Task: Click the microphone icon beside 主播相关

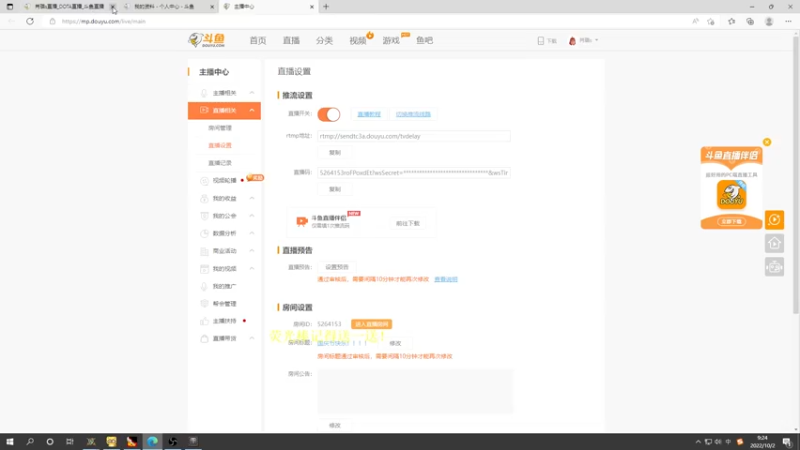Action: pos(204,93)
